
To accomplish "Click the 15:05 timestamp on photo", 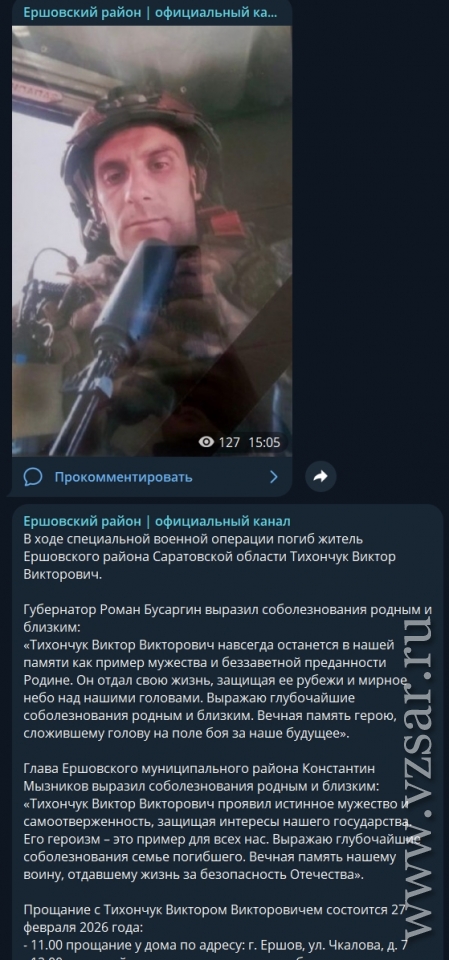I will (264, 442).
